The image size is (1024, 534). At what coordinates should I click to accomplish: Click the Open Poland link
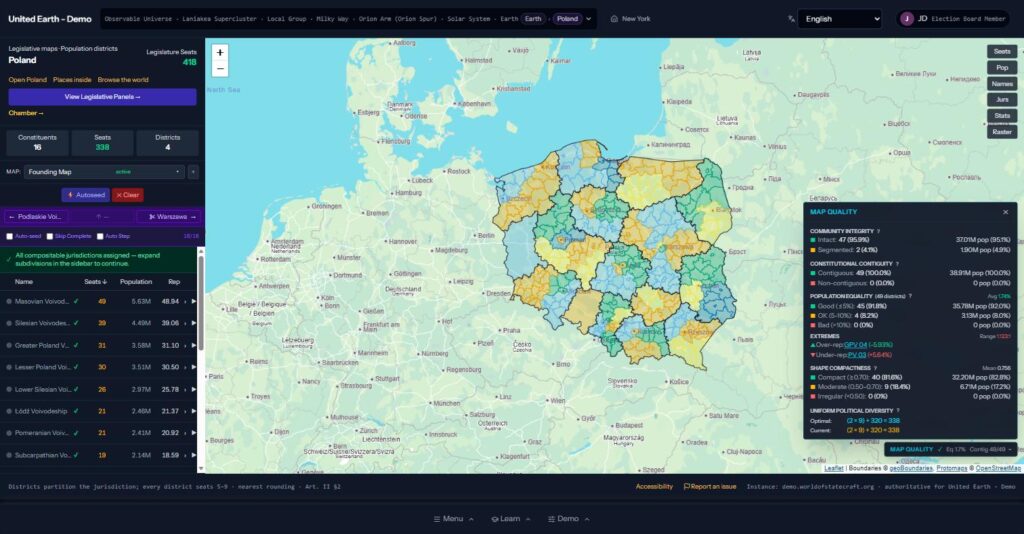27,80
